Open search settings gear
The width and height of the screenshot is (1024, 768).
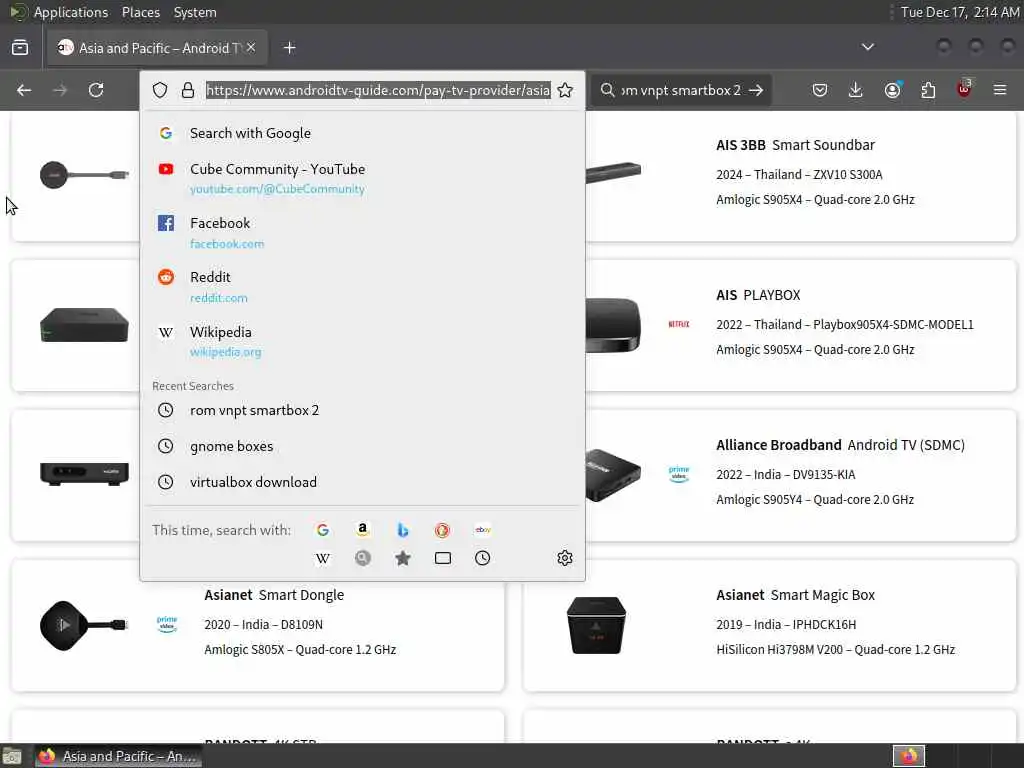point(565,558)
